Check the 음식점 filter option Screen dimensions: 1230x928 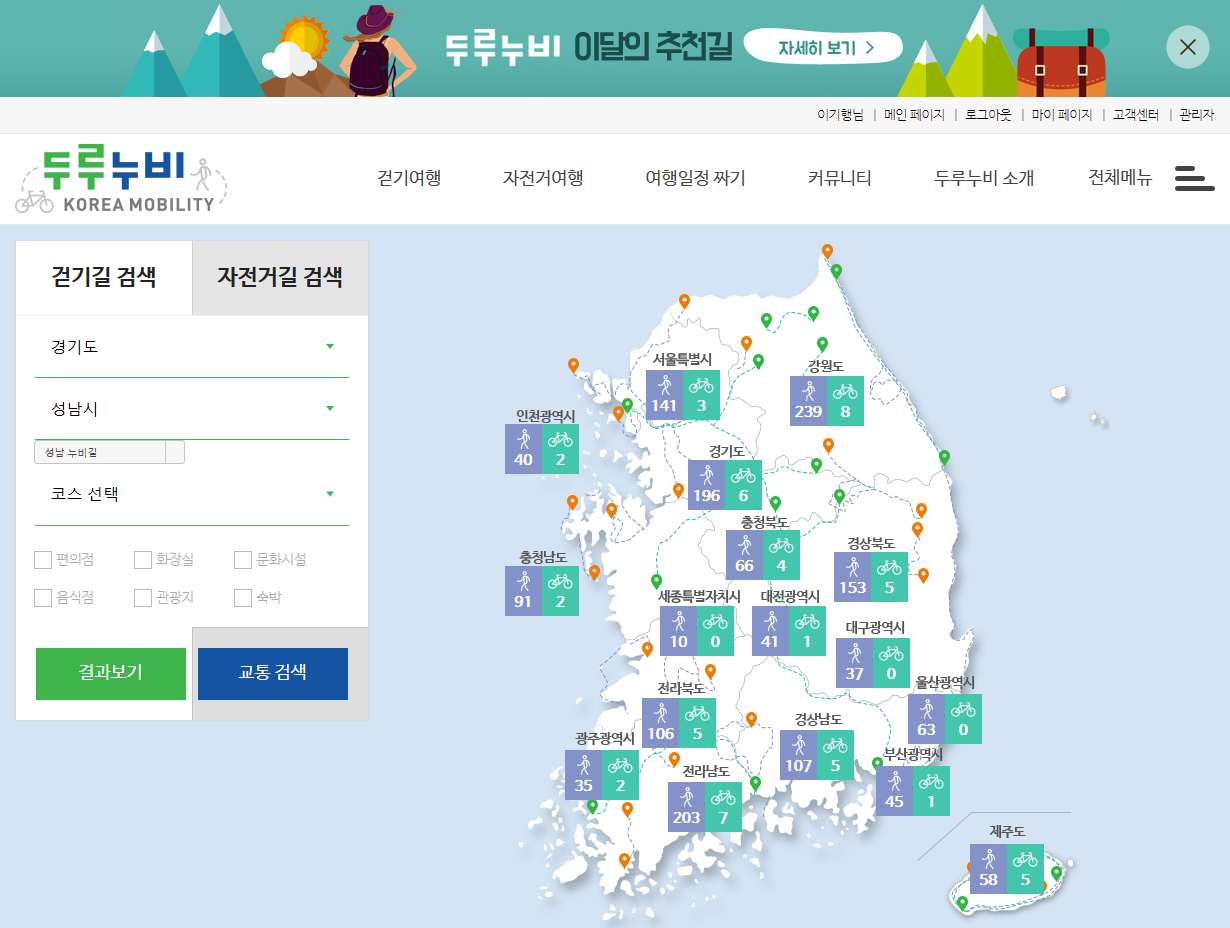coord(43,597)
